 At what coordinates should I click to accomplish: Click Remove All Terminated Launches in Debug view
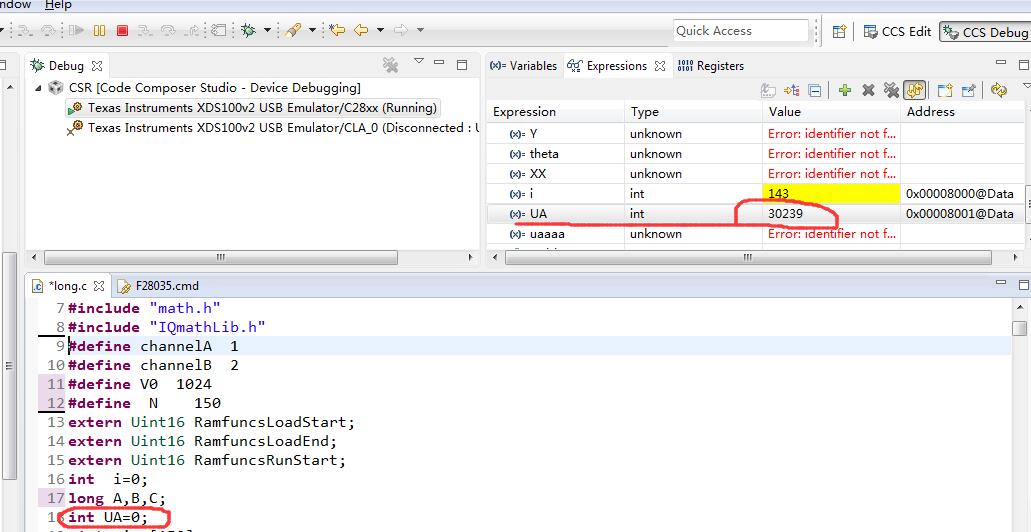pyautogui.click(x=391, y=64)
